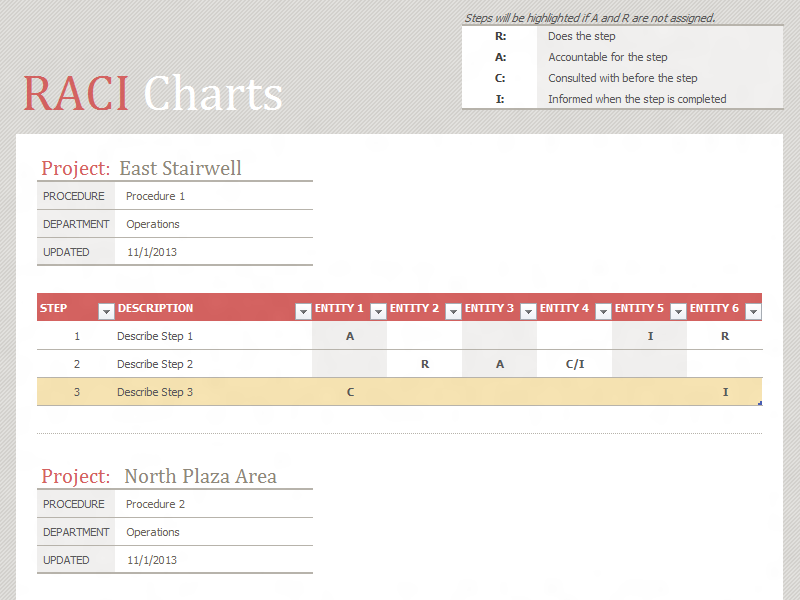Click the C/I cell for Entity 4

(x=575, y=364)
